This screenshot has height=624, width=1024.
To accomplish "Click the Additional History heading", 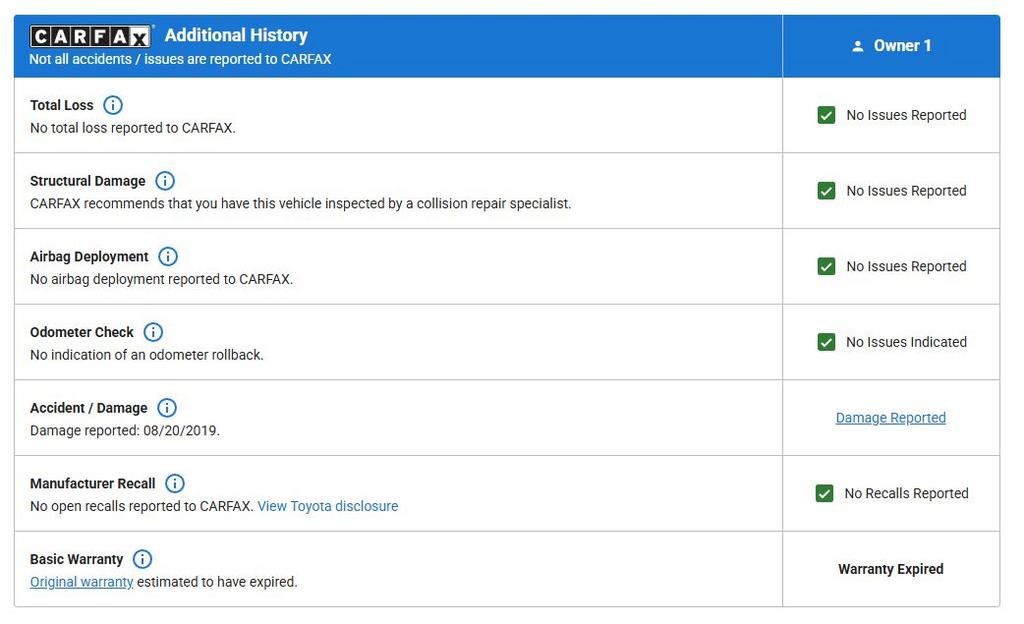I will (236, 35).
